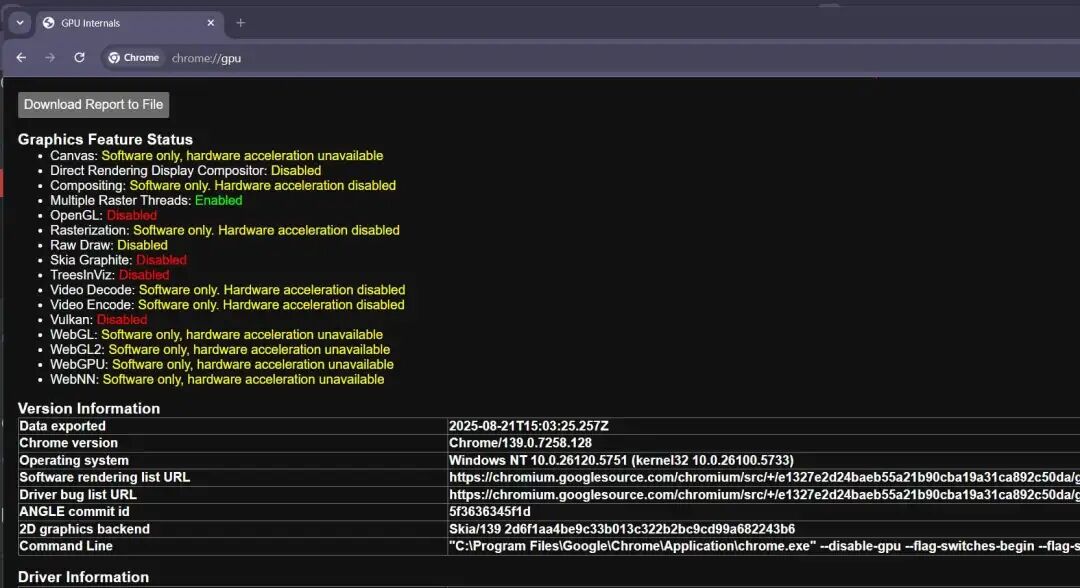Click the chrome://gpu address bar
The image size is (1080, 588).
[x=207, y=59]
